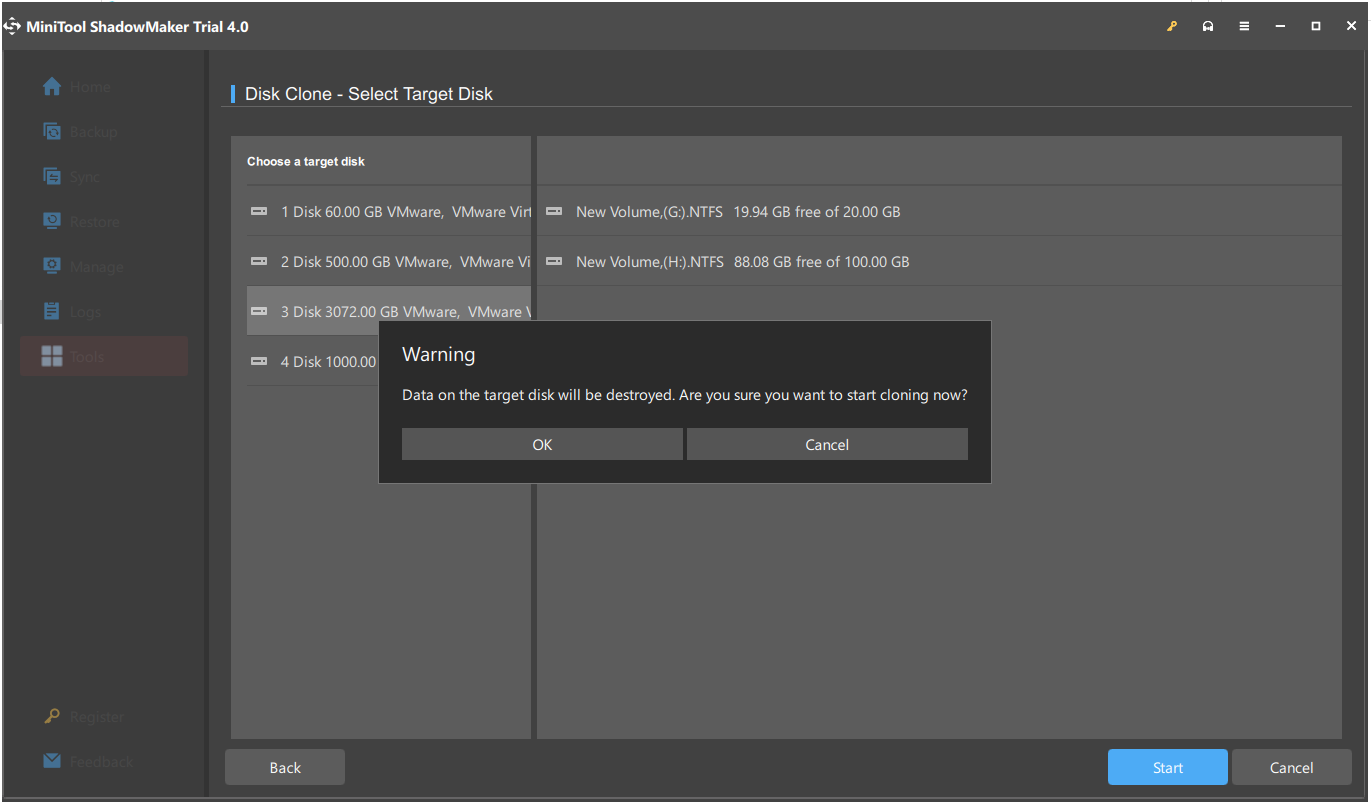
Task: Open Feedback envelope icon in sidebar
Action: tap(52, 761)
